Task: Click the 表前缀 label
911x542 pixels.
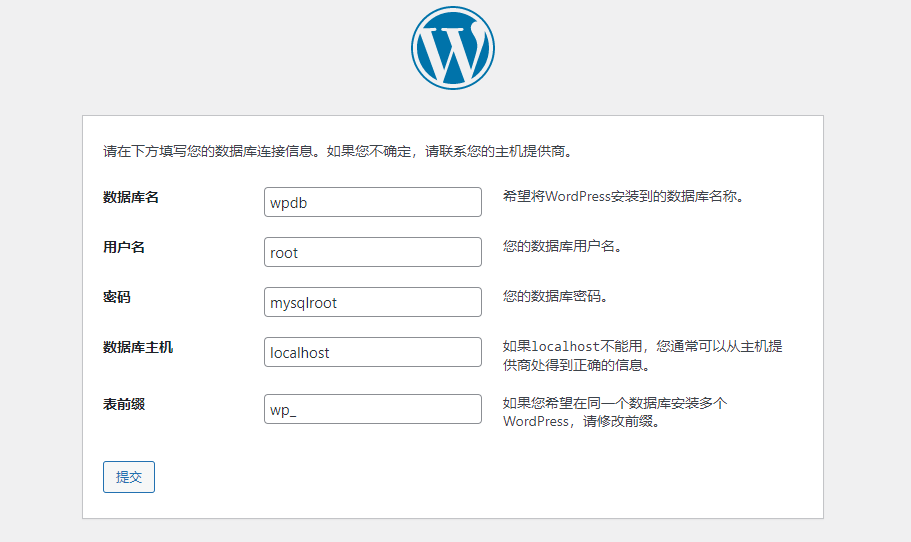Action: coord(124,404)
